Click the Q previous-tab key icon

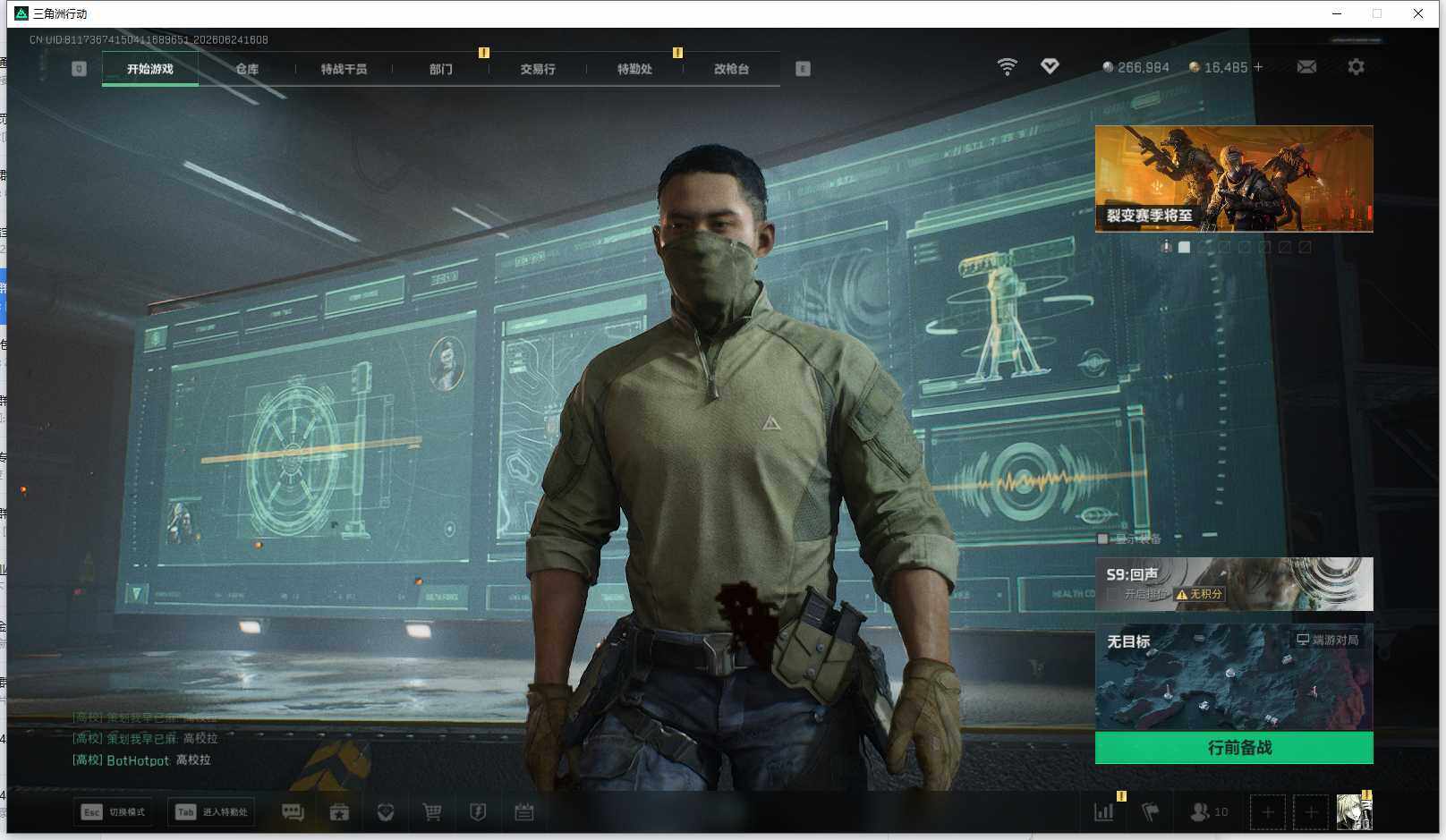pyautogui.click(x=79, y=69)
